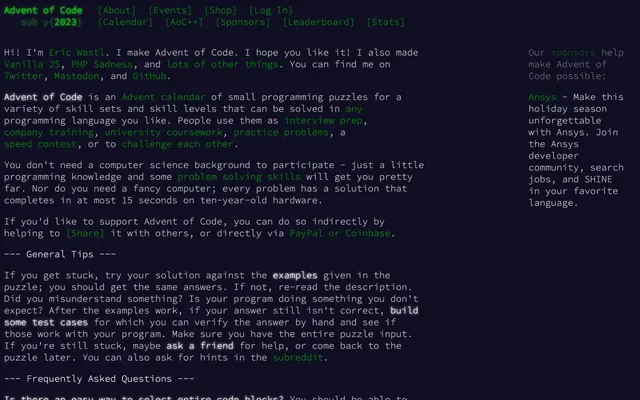Open the About page in header
640x400 pixels.
[117, 10]
